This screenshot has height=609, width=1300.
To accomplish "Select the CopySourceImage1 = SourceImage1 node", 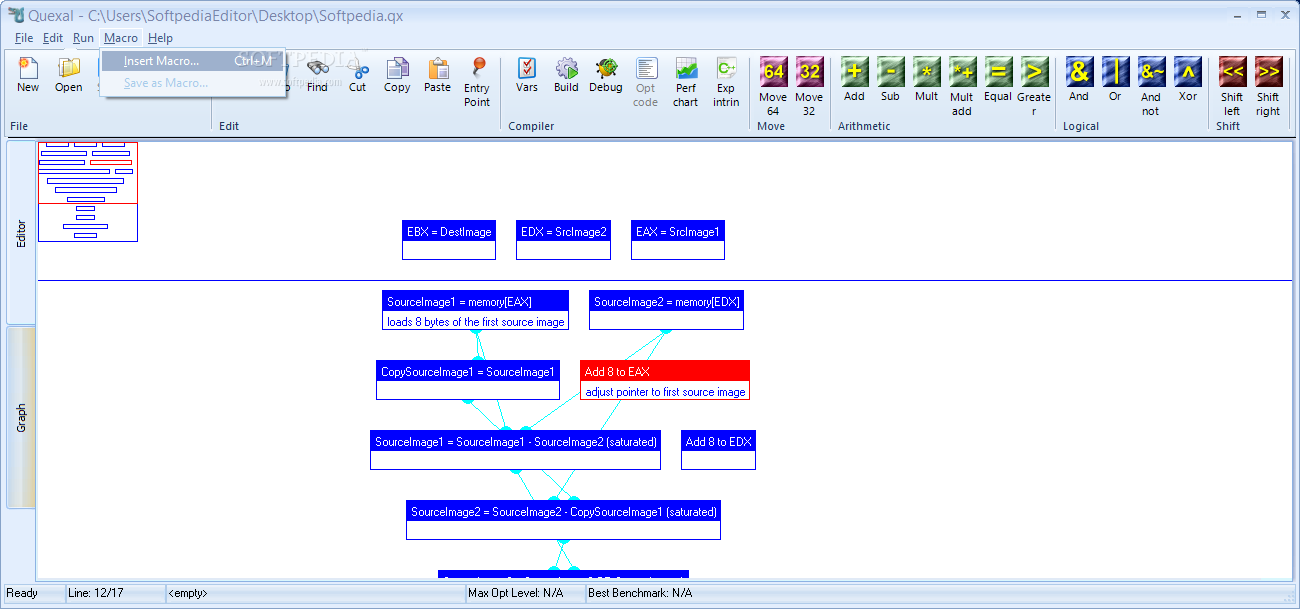I will [x=468, y=380].
